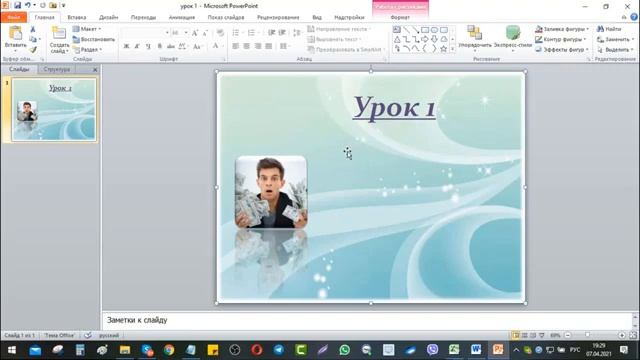Expand the shapes gallery more button

tap(453, 49)
